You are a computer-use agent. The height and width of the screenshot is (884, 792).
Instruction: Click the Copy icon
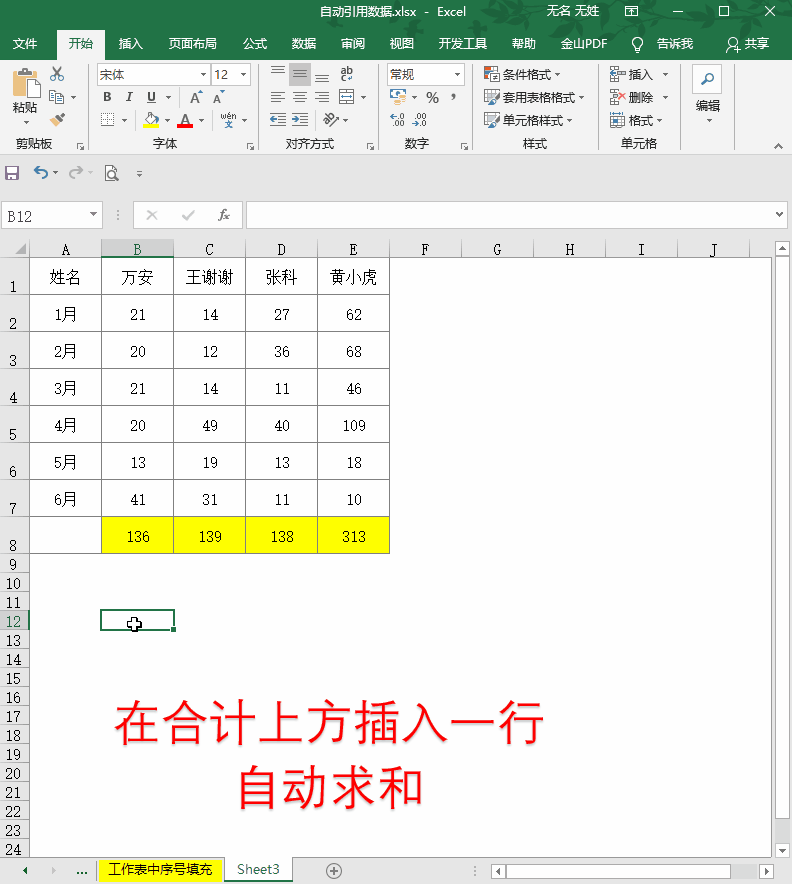coord(56,97)
